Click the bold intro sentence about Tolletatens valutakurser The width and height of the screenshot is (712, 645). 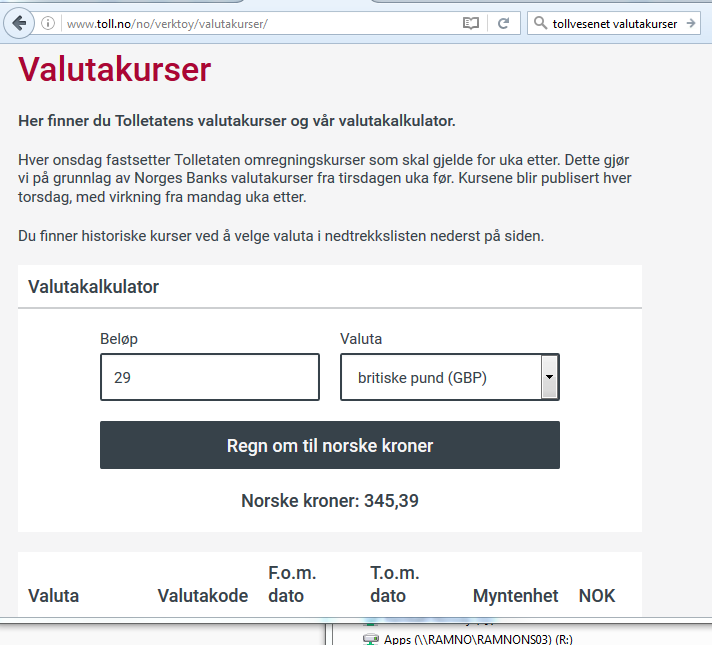(x=237, y=121)
